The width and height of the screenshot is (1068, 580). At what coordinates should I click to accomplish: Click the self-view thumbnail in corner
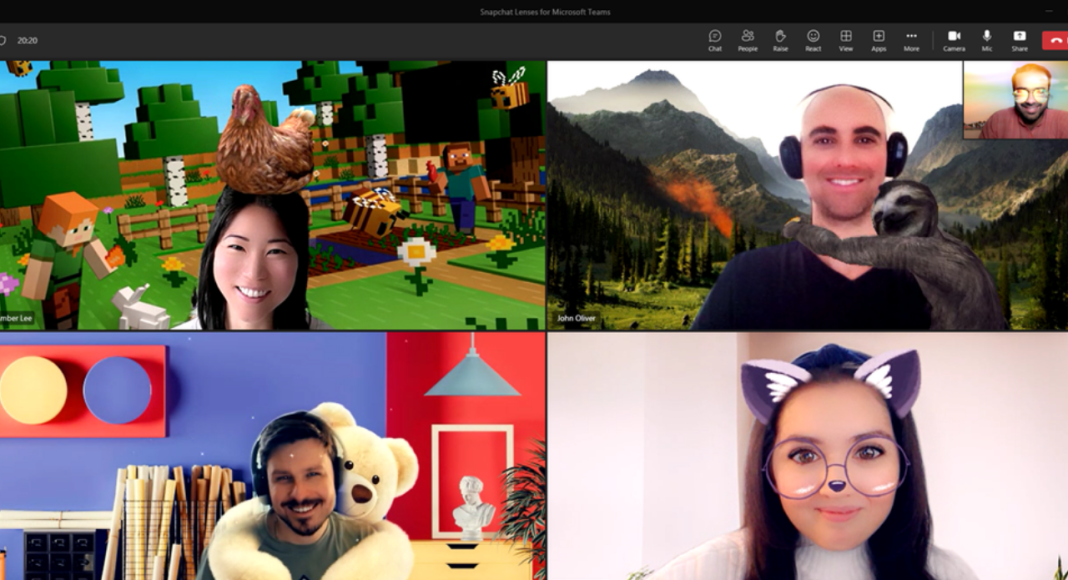(1016, 100)
